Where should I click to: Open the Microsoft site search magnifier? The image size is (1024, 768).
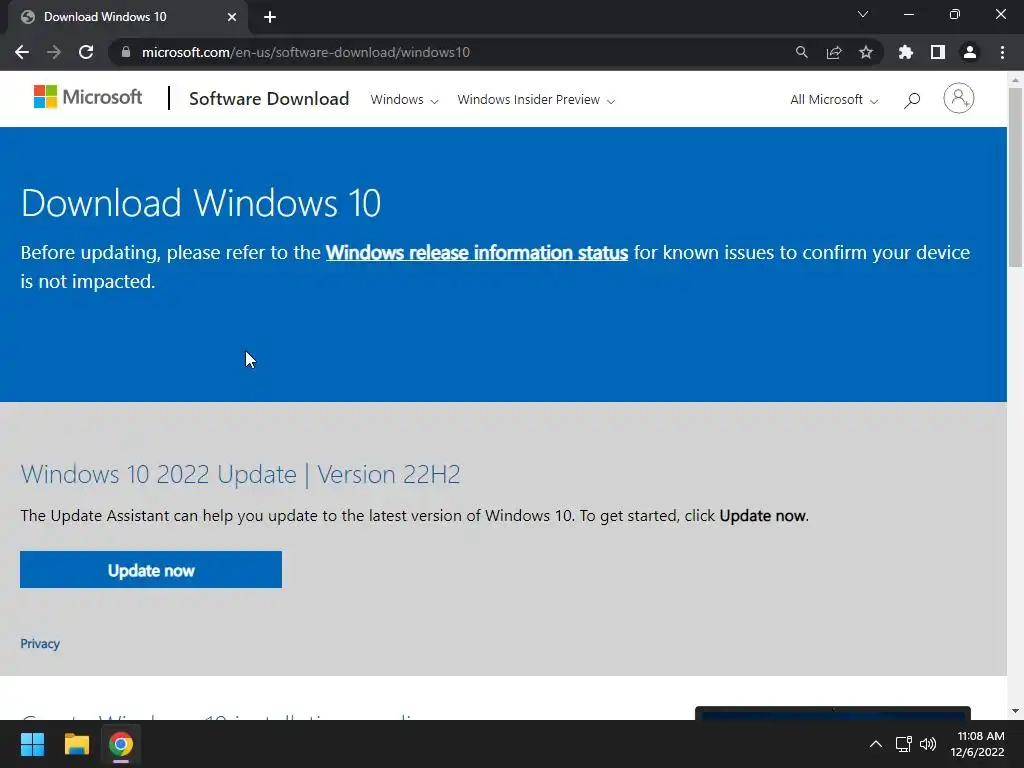[912, 100]
